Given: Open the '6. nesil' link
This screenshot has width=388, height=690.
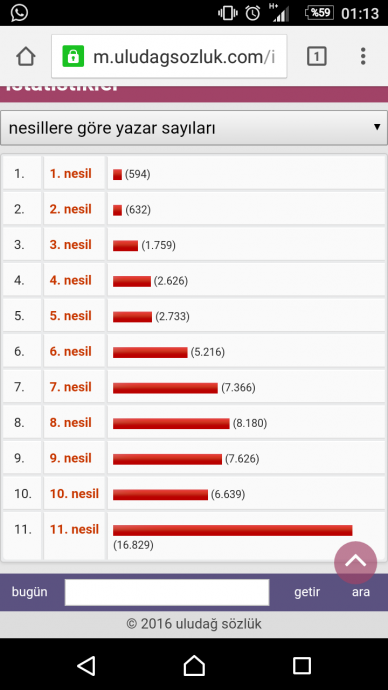Looking at the screenshot, I should coord(70,351).
